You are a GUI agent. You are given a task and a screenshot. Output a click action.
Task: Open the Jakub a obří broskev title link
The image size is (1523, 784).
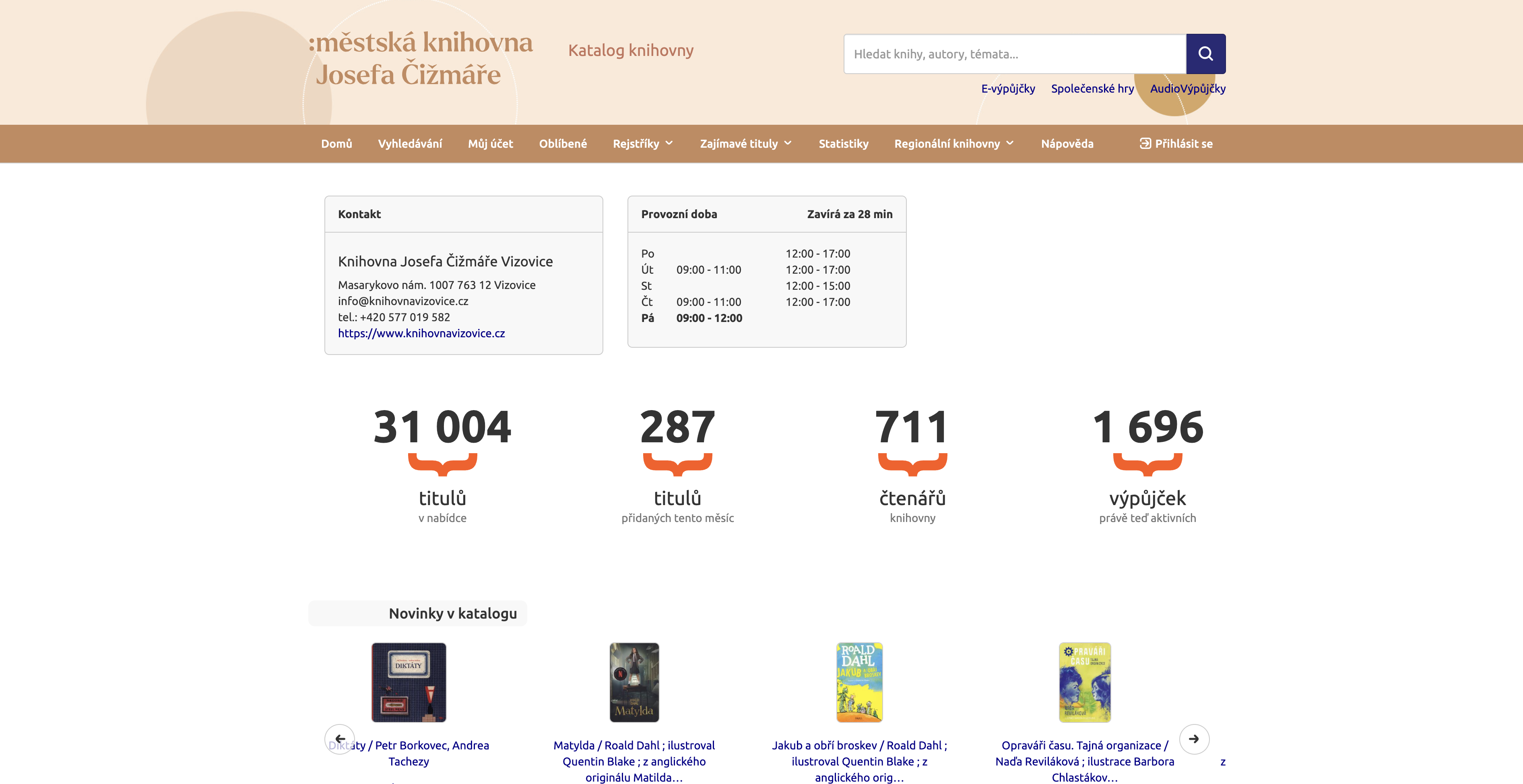click(859, 761)
